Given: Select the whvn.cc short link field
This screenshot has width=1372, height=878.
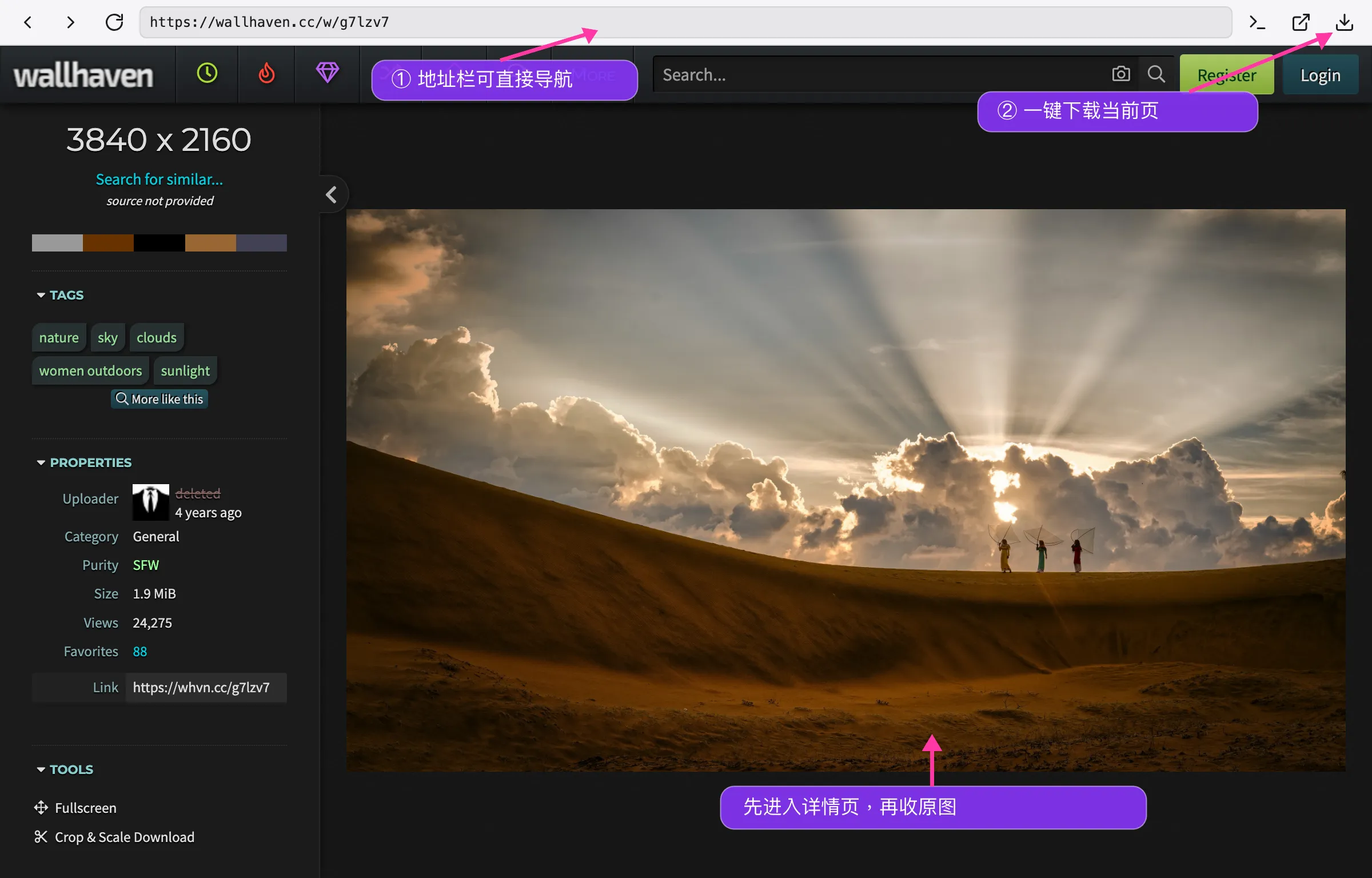Looking at the screenshot, I should (206, 687).
